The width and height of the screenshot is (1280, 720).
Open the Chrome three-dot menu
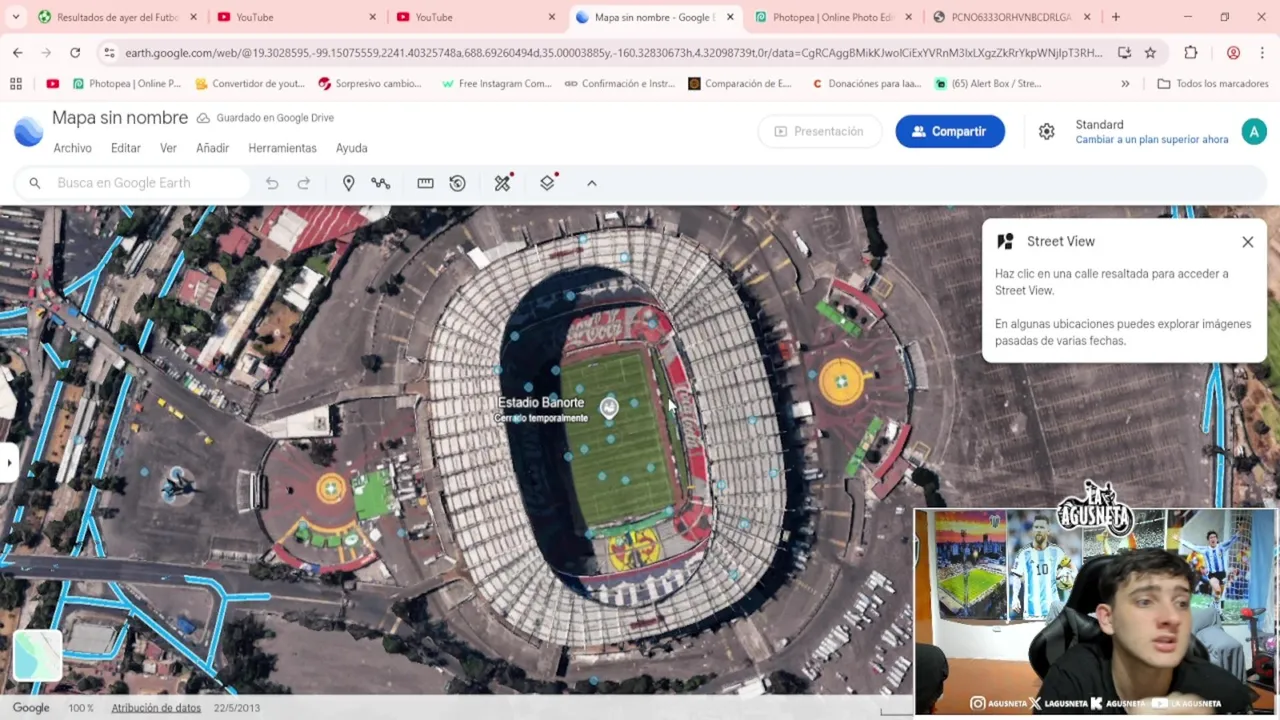[1262, 53]
